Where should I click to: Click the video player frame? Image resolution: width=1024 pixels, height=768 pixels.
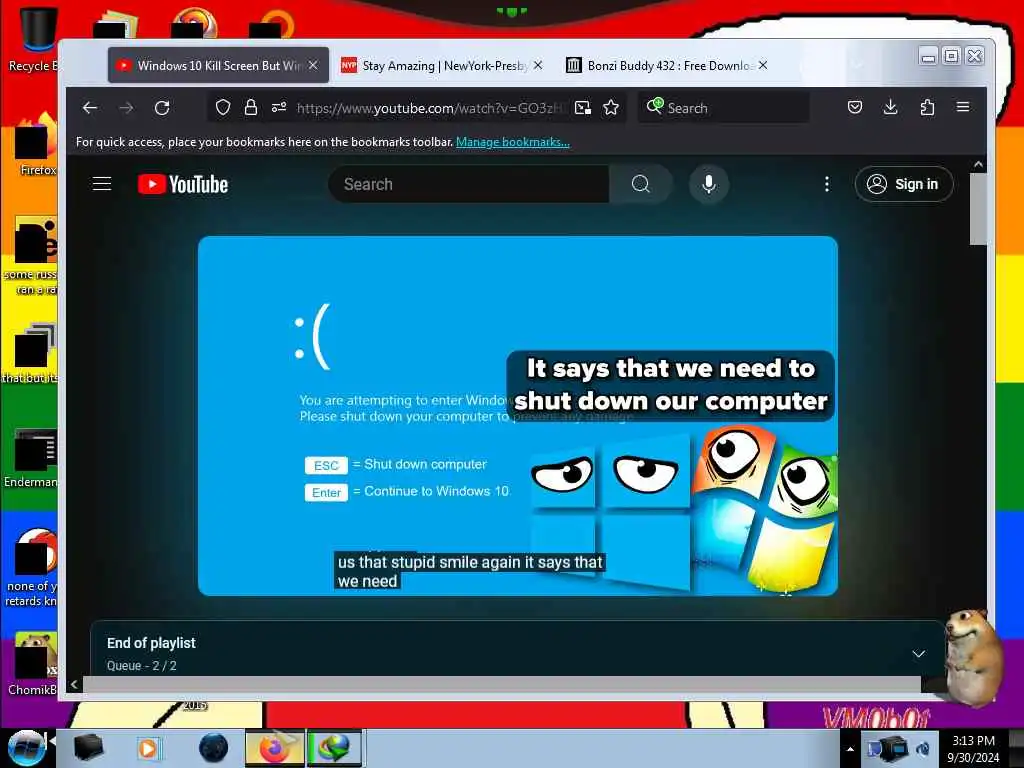(x=518, y=416)
